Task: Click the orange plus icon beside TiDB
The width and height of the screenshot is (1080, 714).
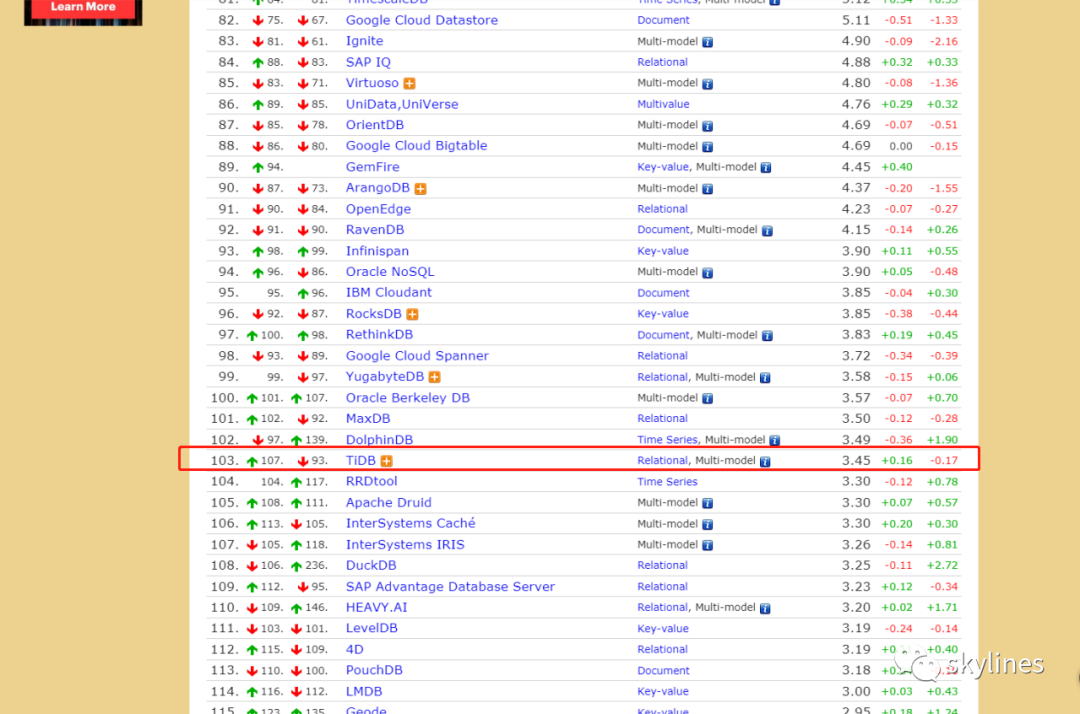Action: [x=386, y=461]
